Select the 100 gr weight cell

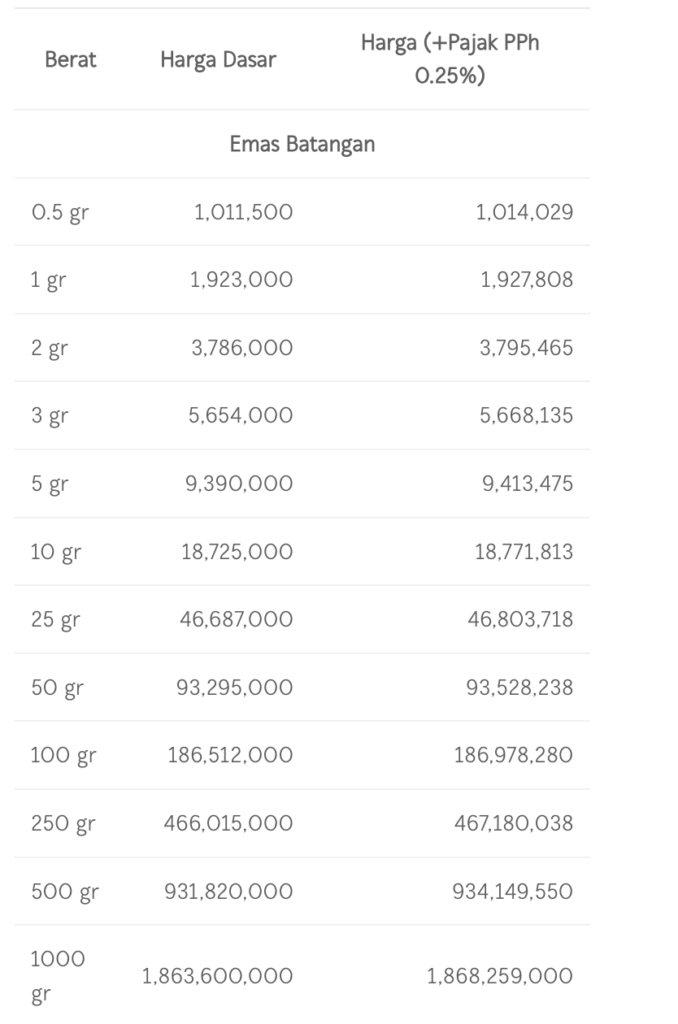point(63,755)
